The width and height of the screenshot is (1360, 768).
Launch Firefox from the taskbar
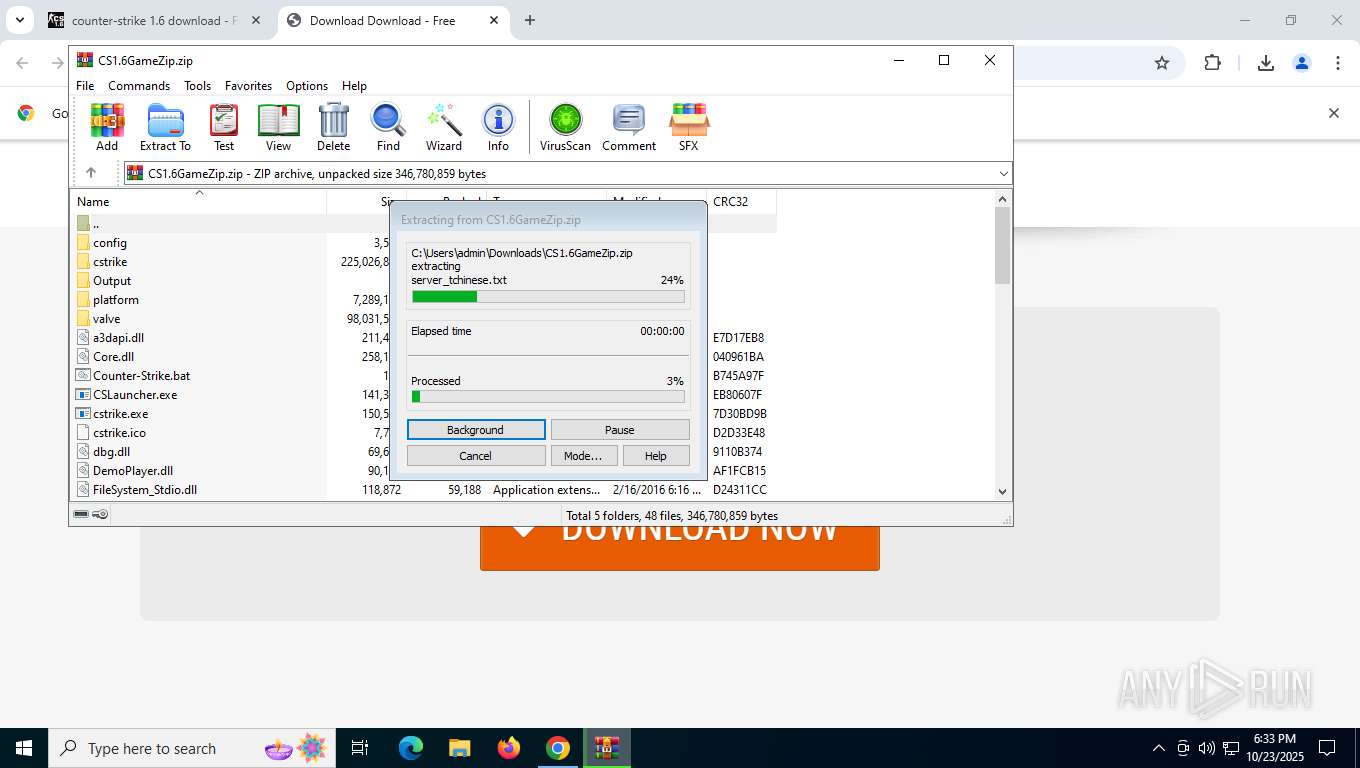pyautogui.click(x=509, y=748)
